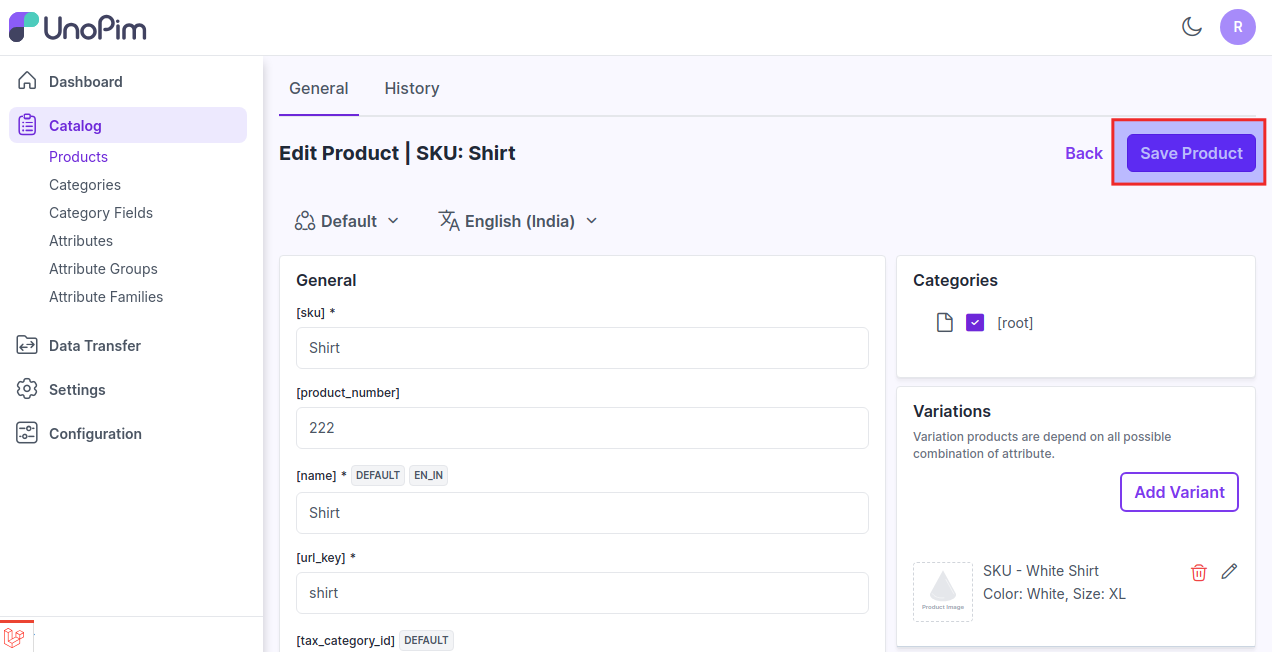Open the Data Transfer section

pos(94,346)
